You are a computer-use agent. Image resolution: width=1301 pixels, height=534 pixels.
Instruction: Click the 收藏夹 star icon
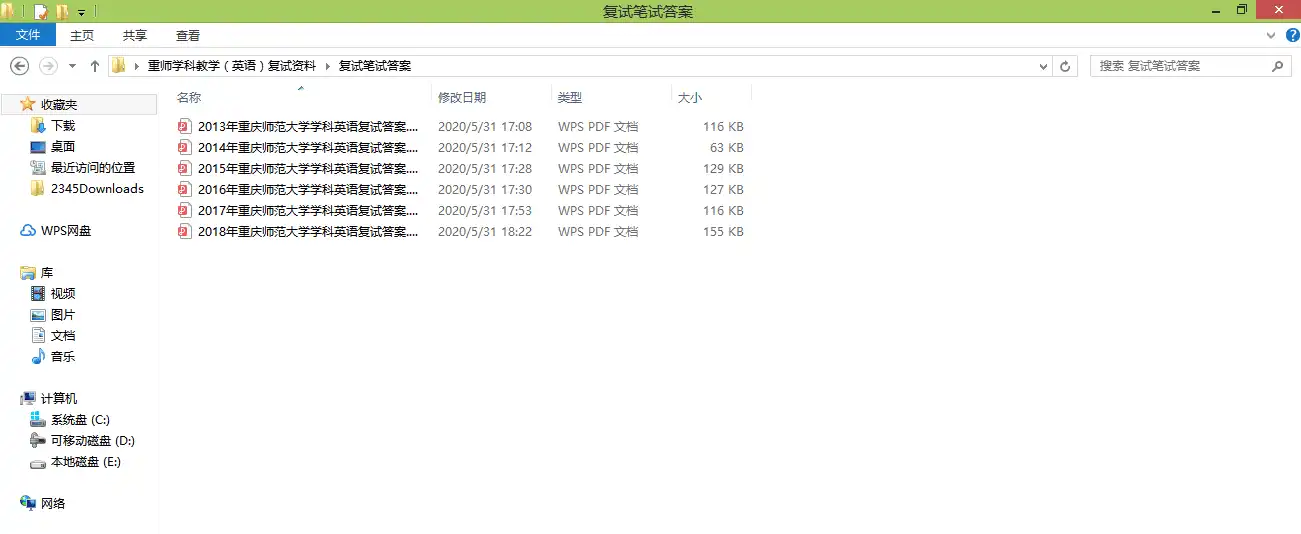click(x=28, y=104)
